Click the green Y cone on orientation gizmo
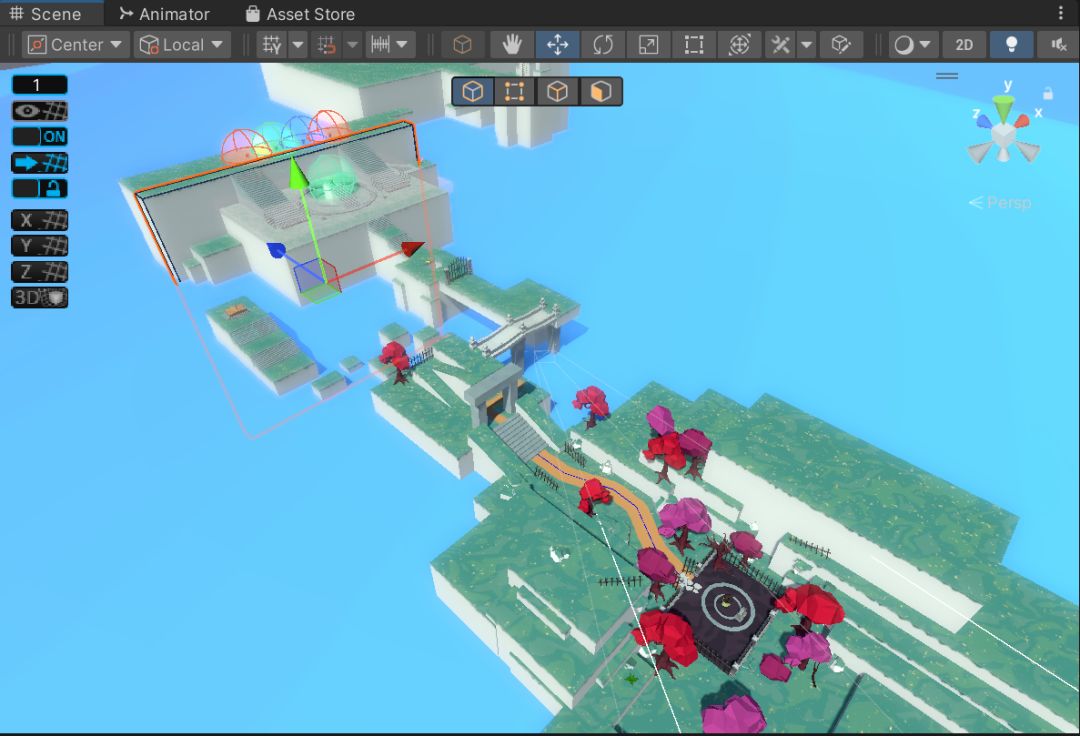 pyautogui.click(x=1004, y=107)
